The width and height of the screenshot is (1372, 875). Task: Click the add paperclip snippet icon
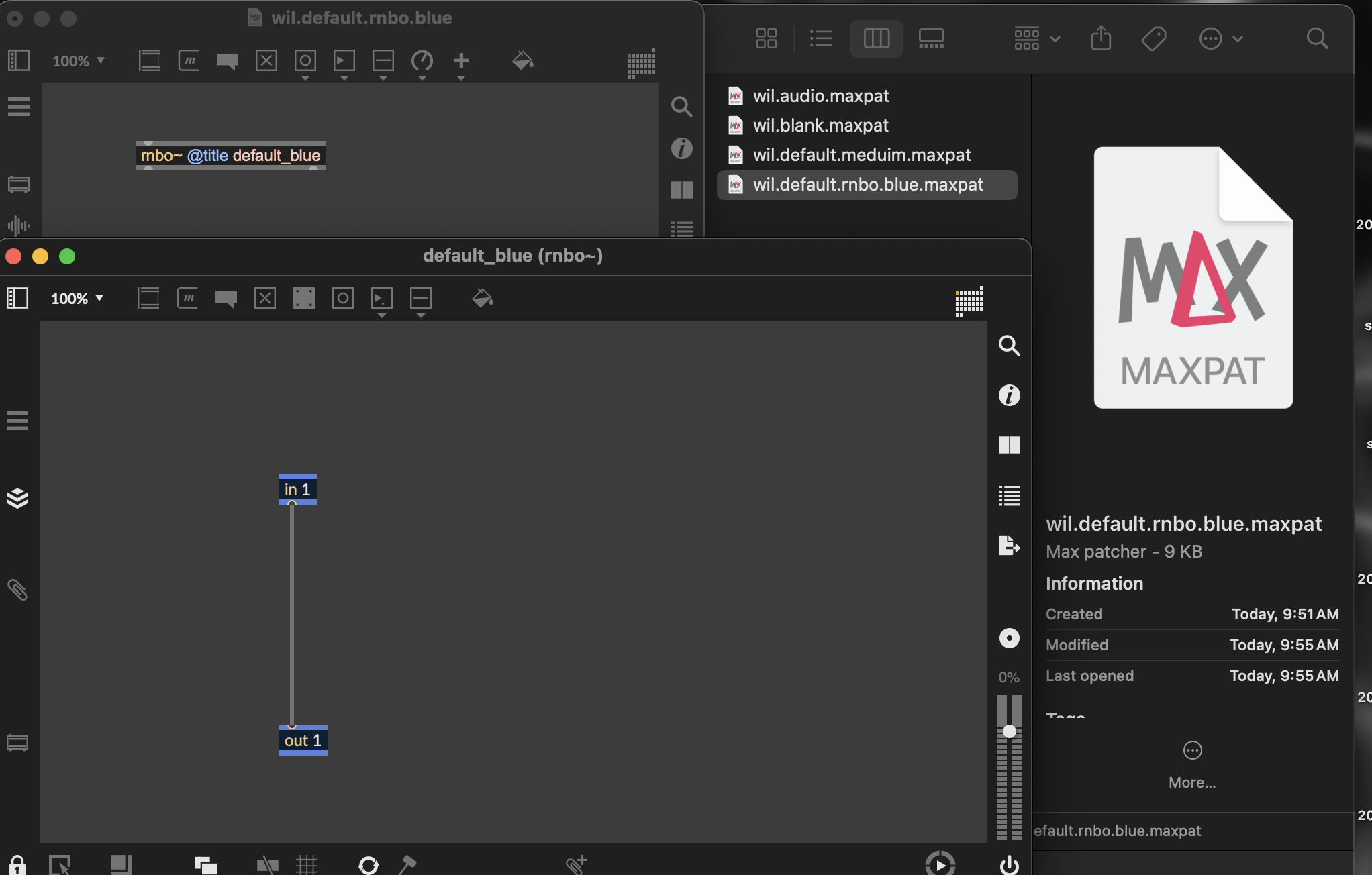click(x=576, y=864)
